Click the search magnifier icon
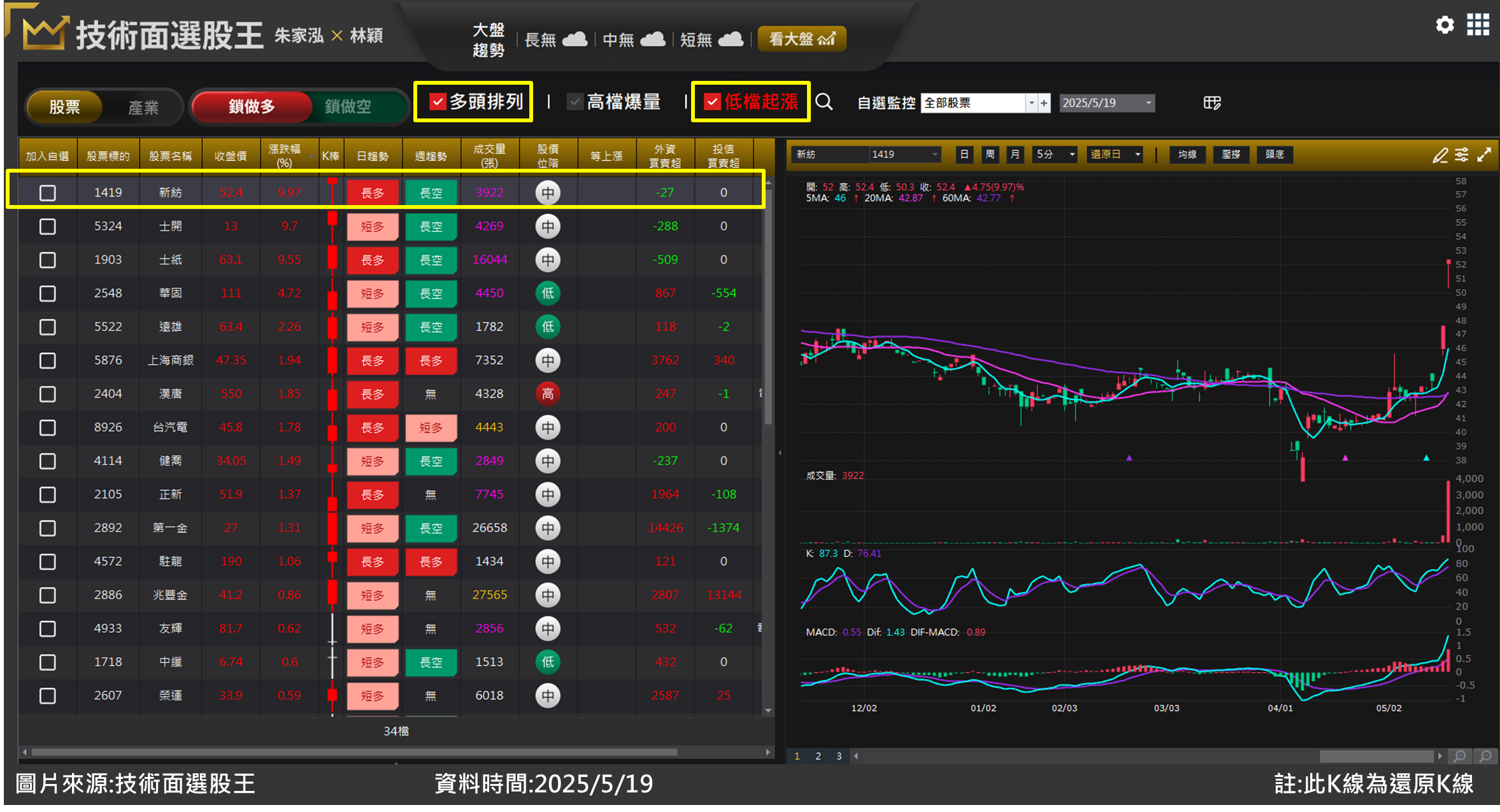 point(824,102)
